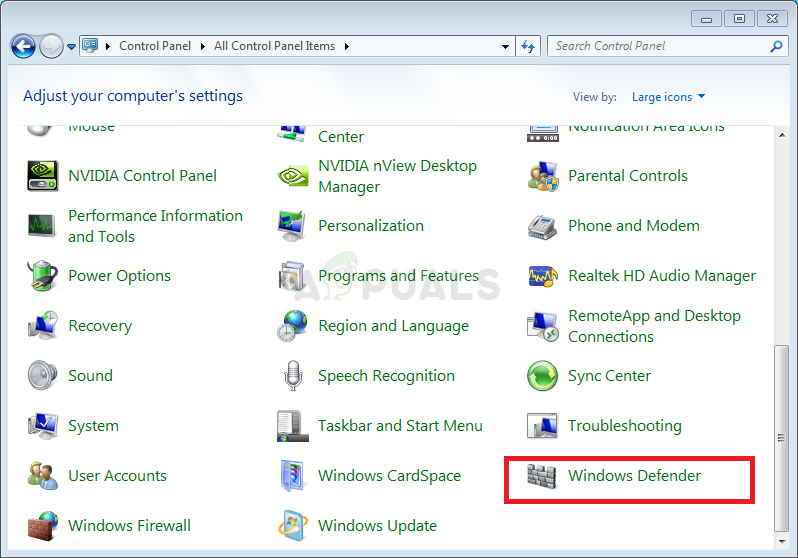Open the recent pages dropdown arrow

pyautogui.click(x=71, y=47)
